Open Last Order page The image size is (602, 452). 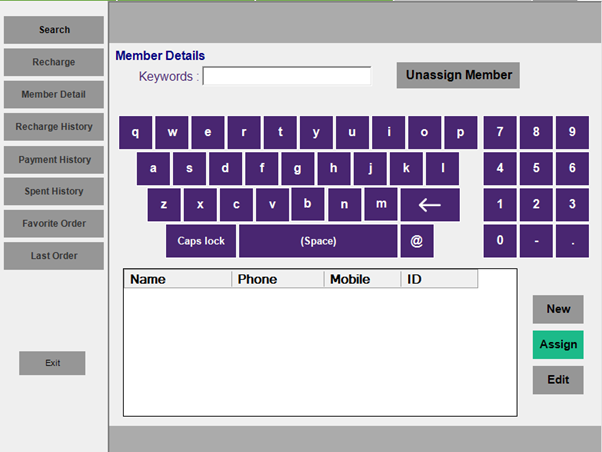pyautogui.click(x=54, y=255)
